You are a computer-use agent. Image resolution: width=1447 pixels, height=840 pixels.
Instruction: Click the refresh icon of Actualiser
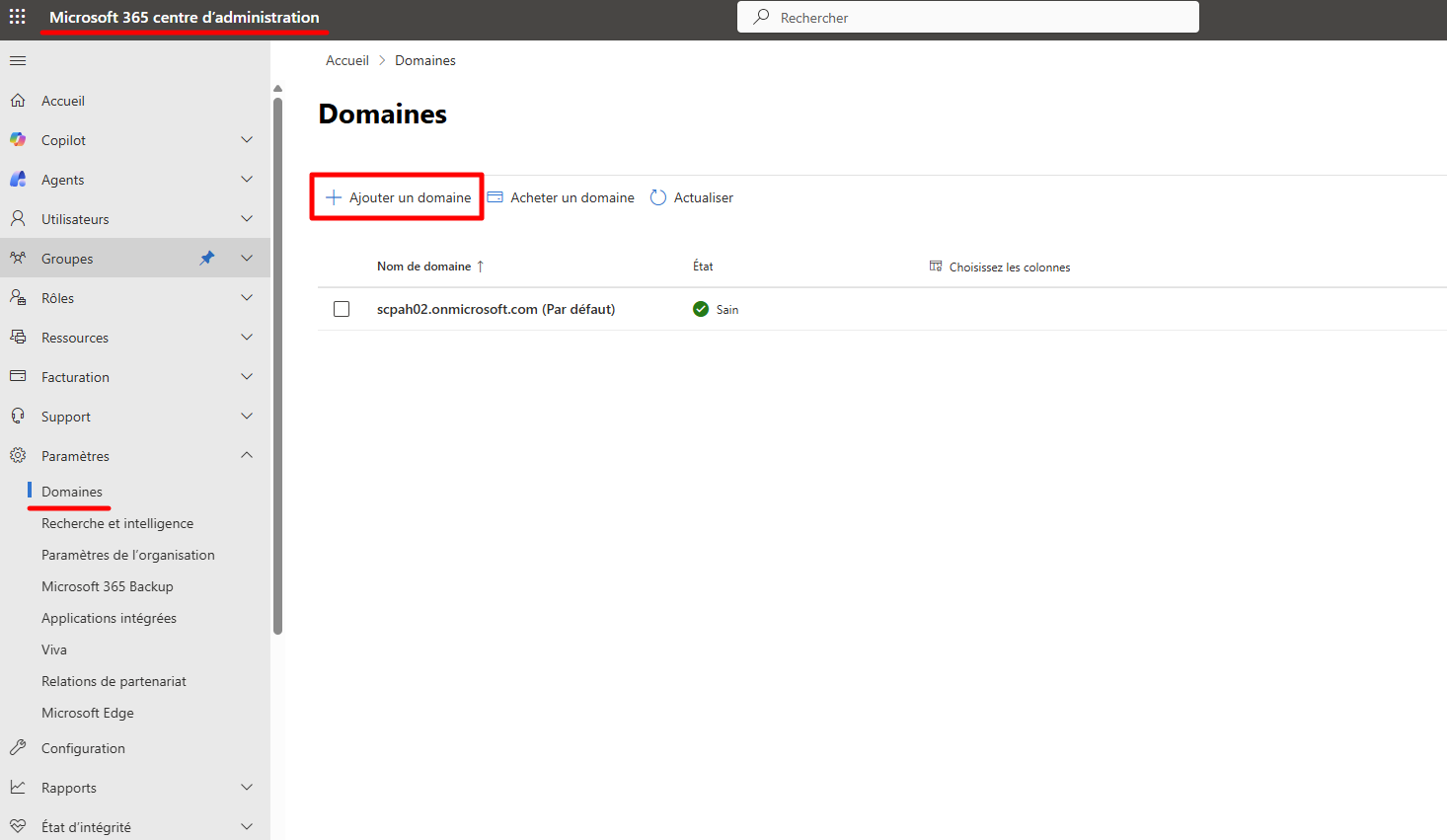pos(658,197)
